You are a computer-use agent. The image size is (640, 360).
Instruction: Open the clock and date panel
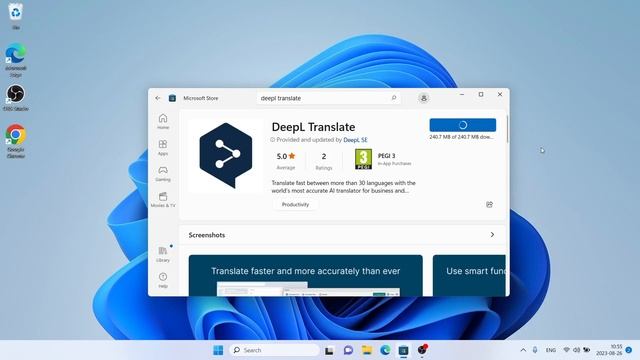[x=609, y=350]
